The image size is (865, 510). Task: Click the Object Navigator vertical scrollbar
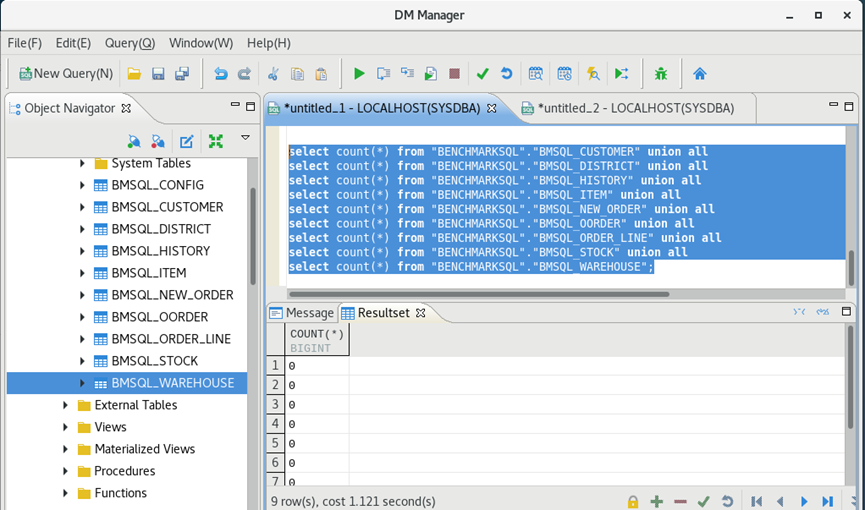(253, 236)
